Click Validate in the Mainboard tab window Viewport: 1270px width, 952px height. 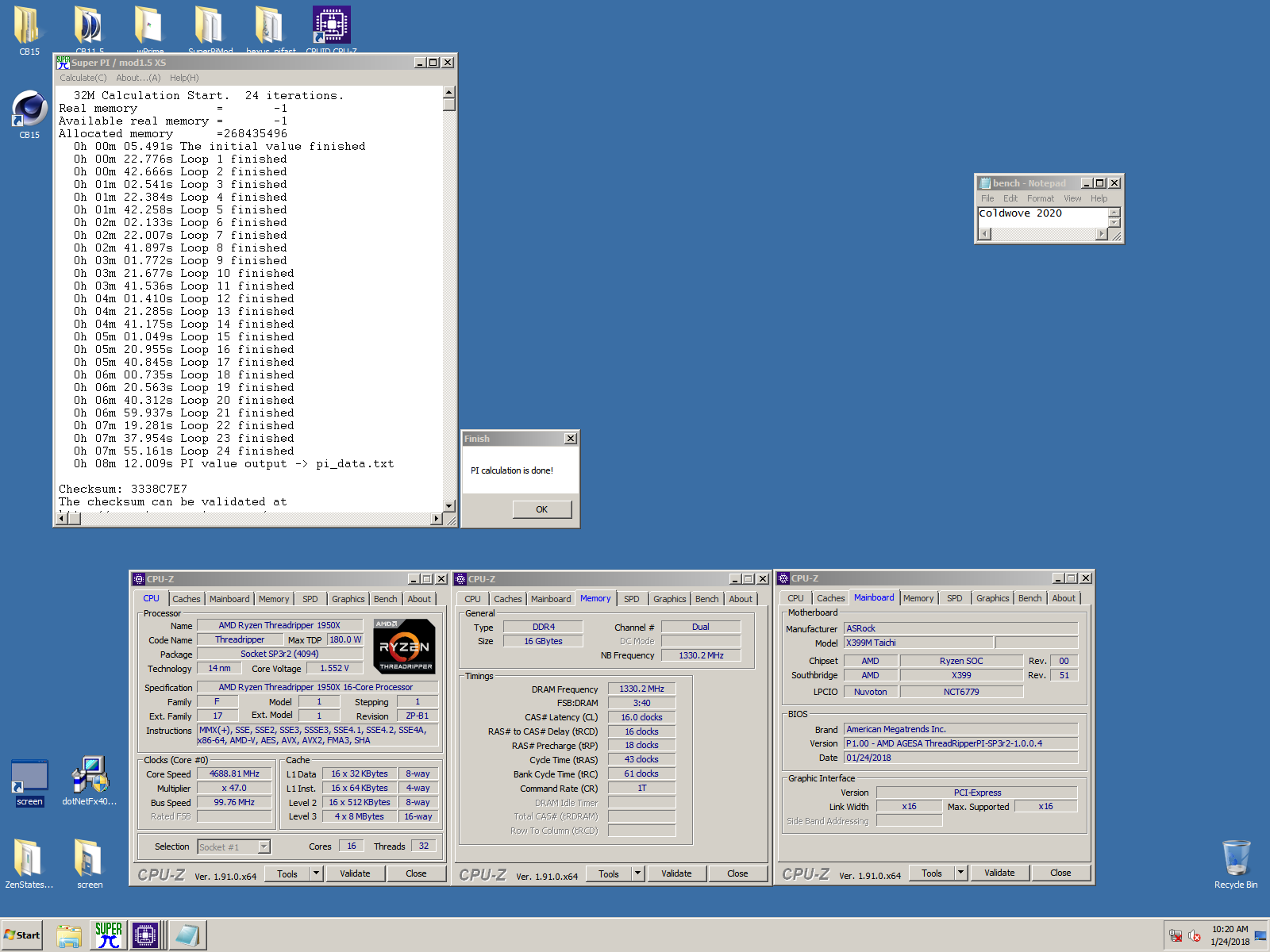(x=999, y=873)
